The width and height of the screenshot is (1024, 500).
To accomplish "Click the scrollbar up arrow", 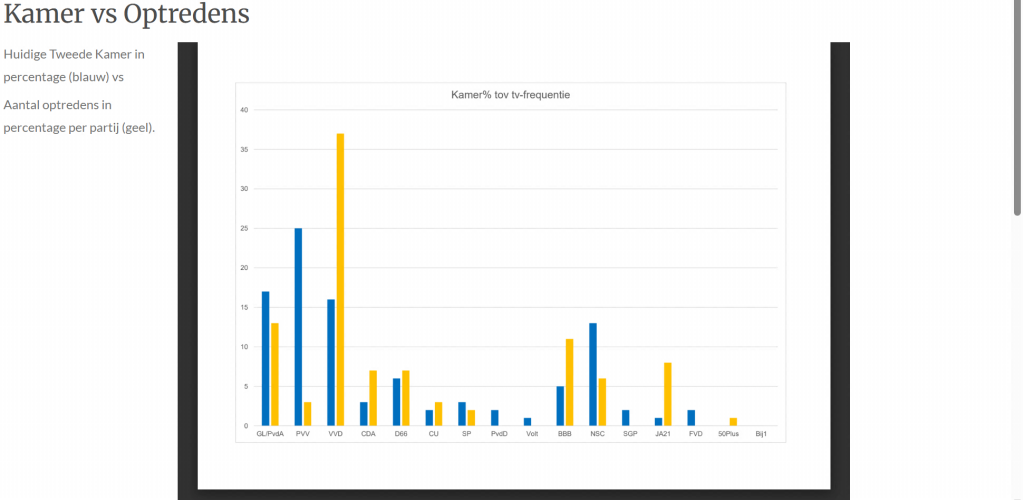I will [x=1018, y=5].
